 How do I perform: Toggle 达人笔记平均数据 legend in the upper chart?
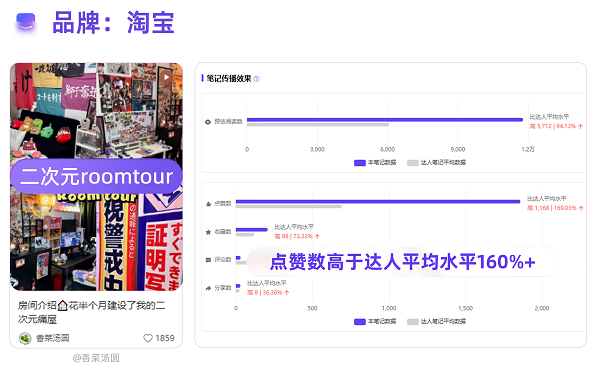(437, 163)
